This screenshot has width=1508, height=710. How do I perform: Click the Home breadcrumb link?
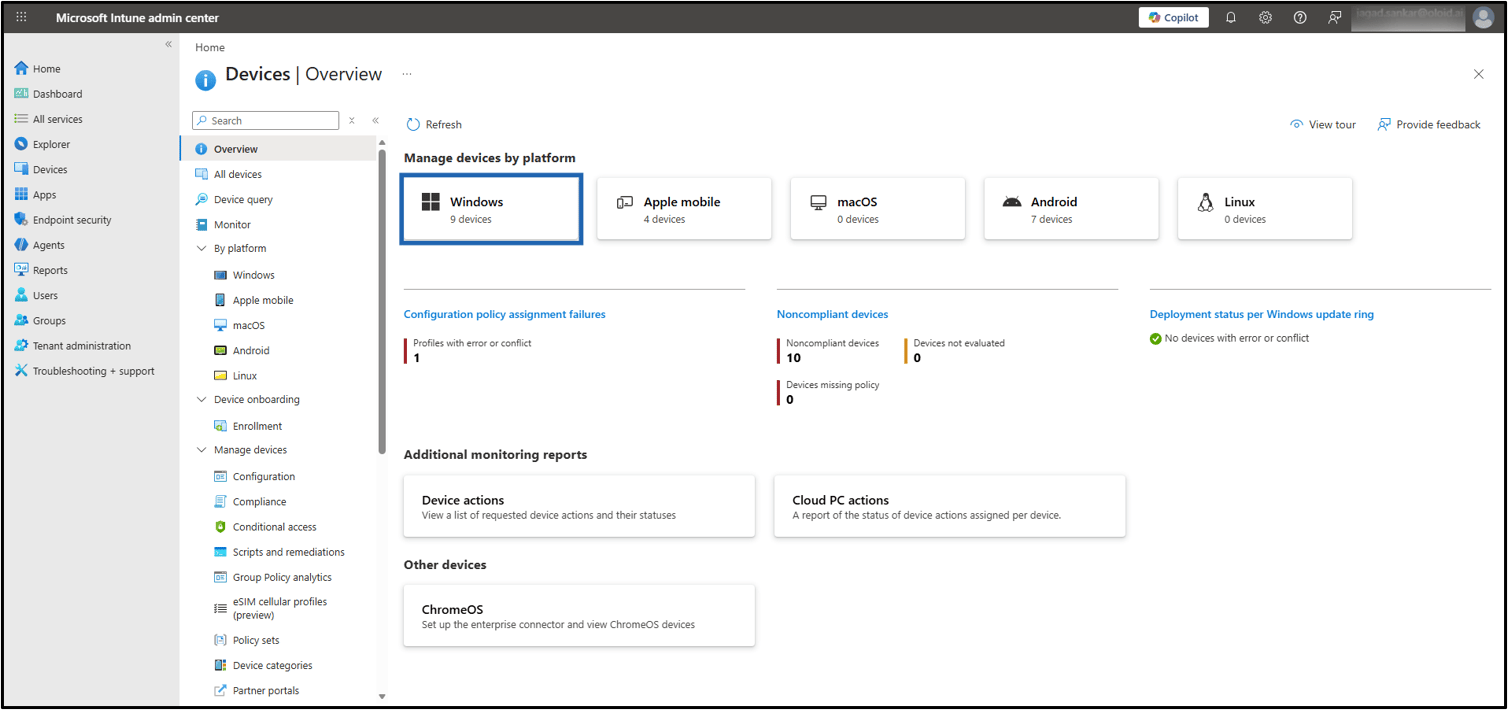pyautogui.click(x=210, y=47)
